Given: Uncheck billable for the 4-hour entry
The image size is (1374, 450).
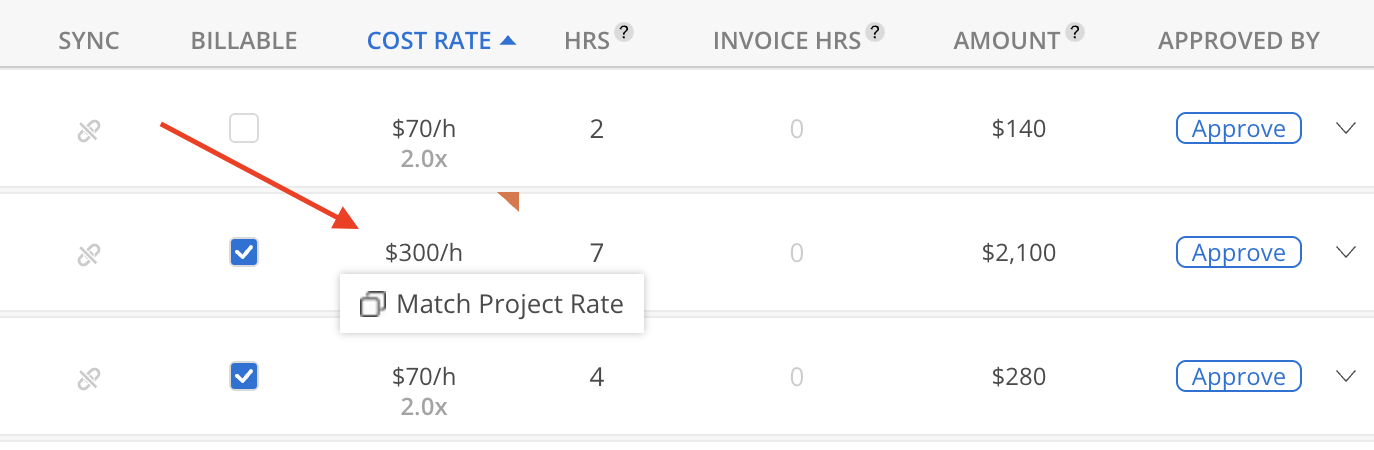Looking at the screenshot, I should (244, 376).
